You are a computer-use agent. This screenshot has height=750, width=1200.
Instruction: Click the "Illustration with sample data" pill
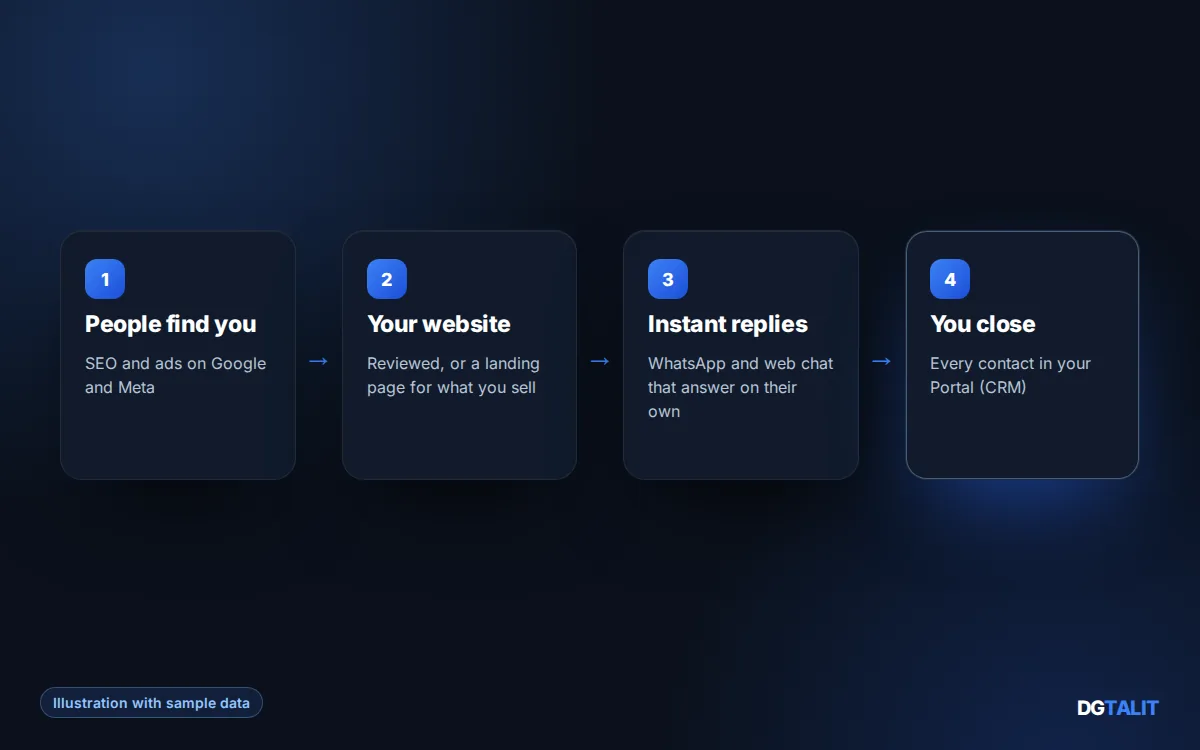pos(151,703)
